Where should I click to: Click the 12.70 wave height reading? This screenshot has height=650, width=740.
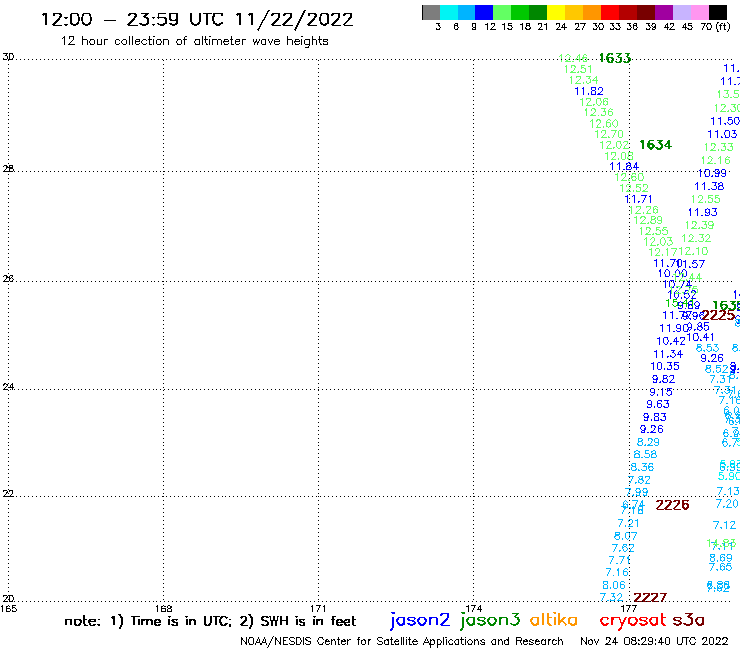pyautogui.click(x=609, y=134)
